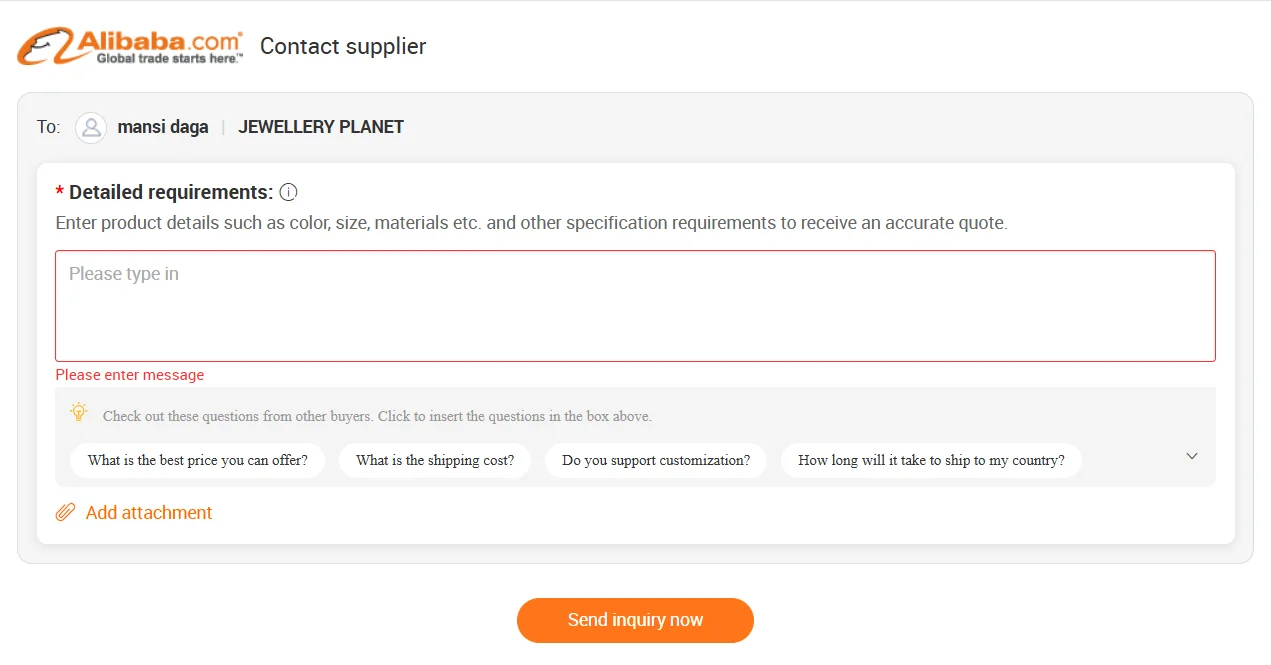The height and width of the screenshot is (665, 1271).
Task: Click the 'Enter product details' instruction text
Action: coord(531,223)
